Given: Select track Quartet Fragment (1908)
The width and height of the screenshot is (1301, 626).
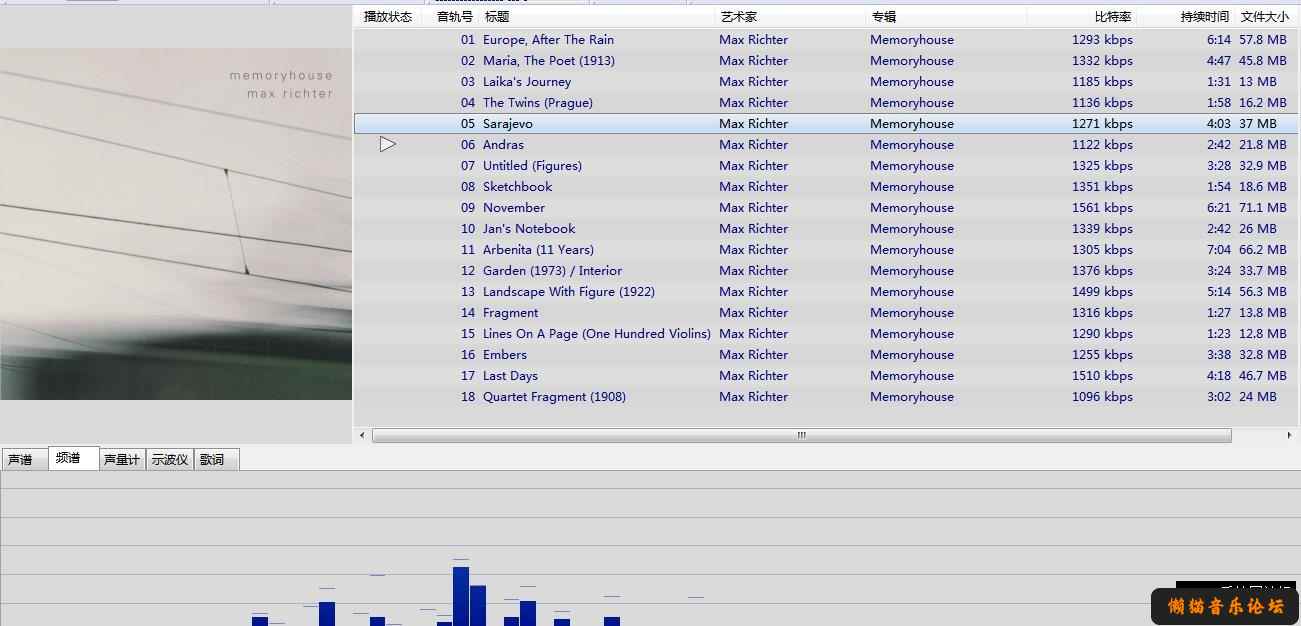Looking at the screenshot, I should [554, 397].
